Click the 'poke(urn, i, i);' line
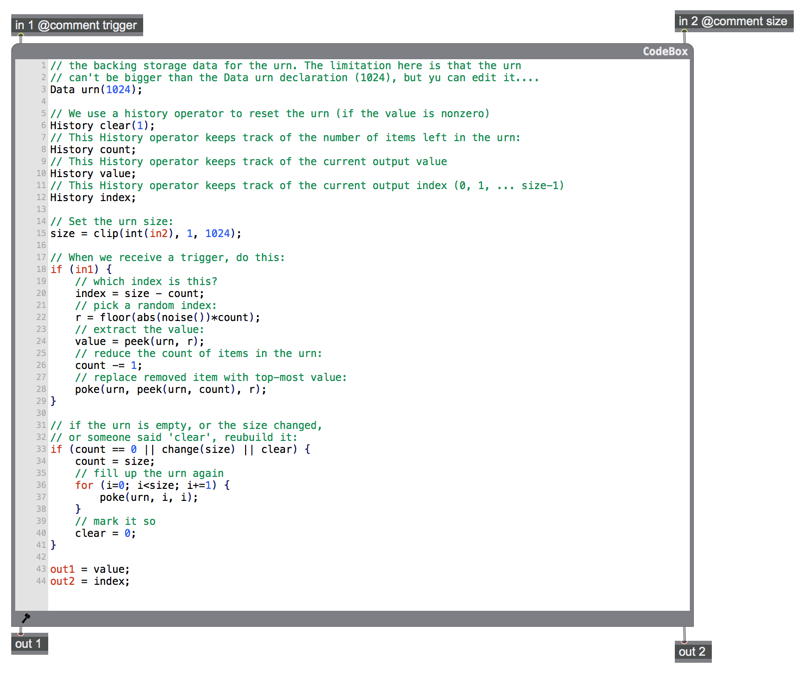 point(148,497)
